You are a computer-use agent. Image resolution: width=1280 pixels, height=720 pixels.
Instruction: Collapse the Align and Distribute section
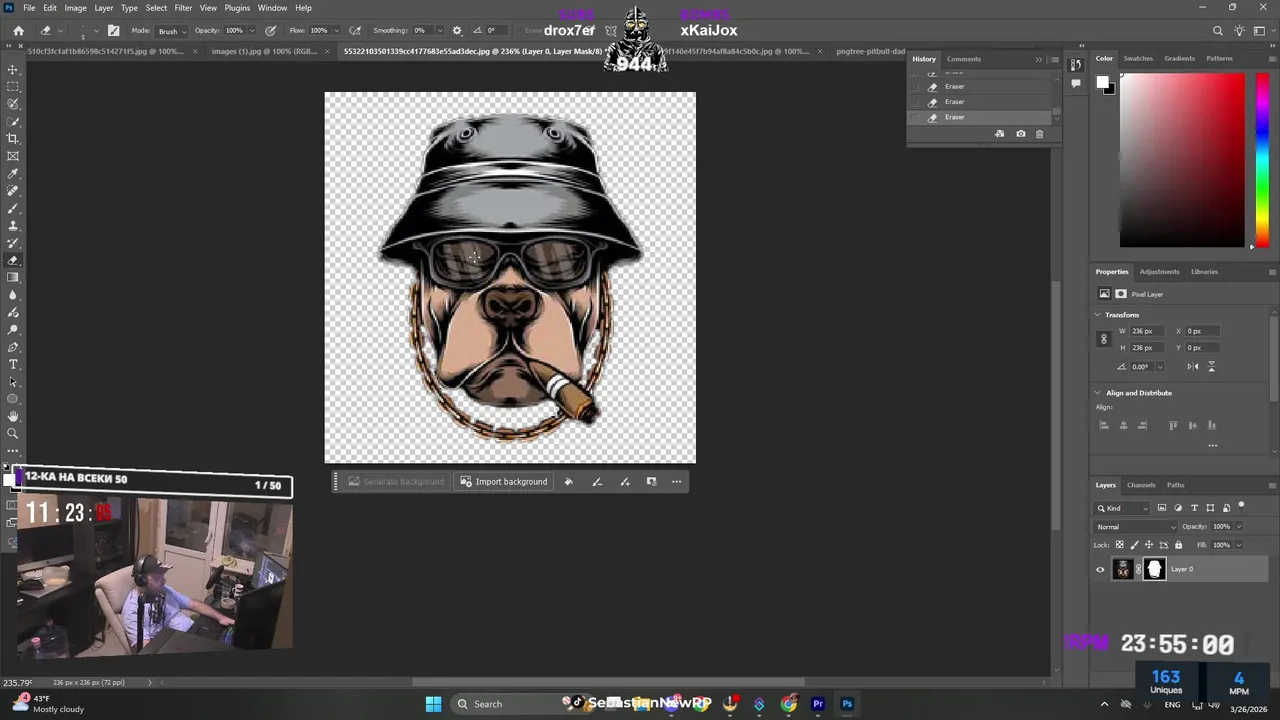pos(1097,393)
